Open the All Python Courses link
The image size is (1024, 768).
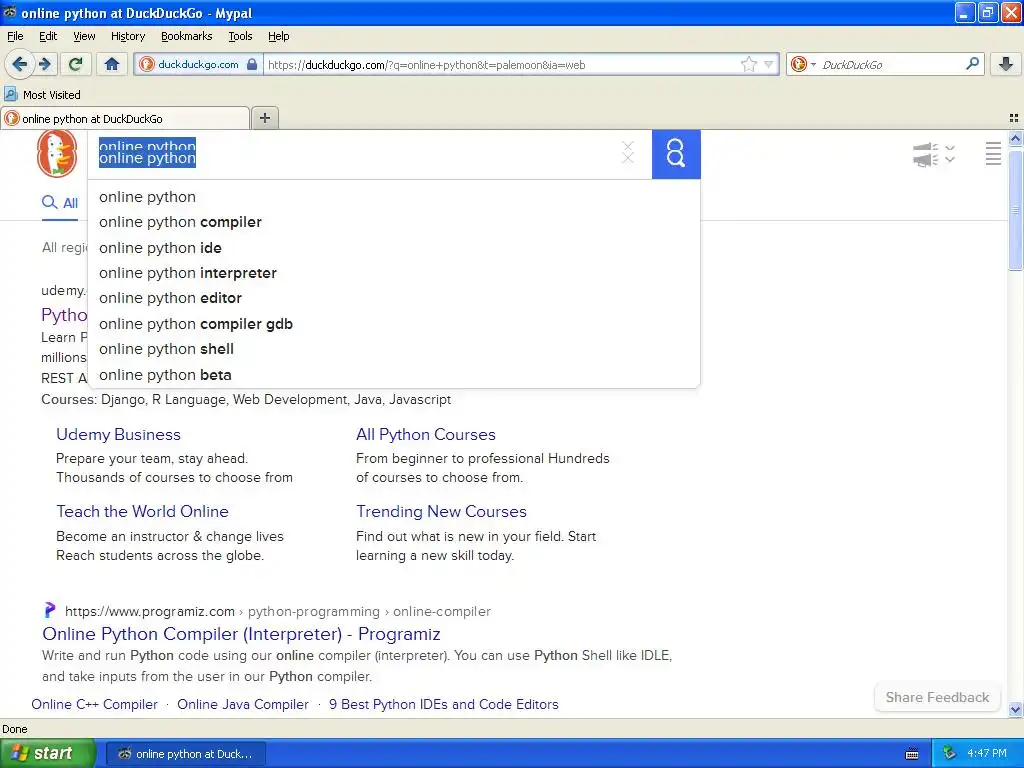(426, 434)
